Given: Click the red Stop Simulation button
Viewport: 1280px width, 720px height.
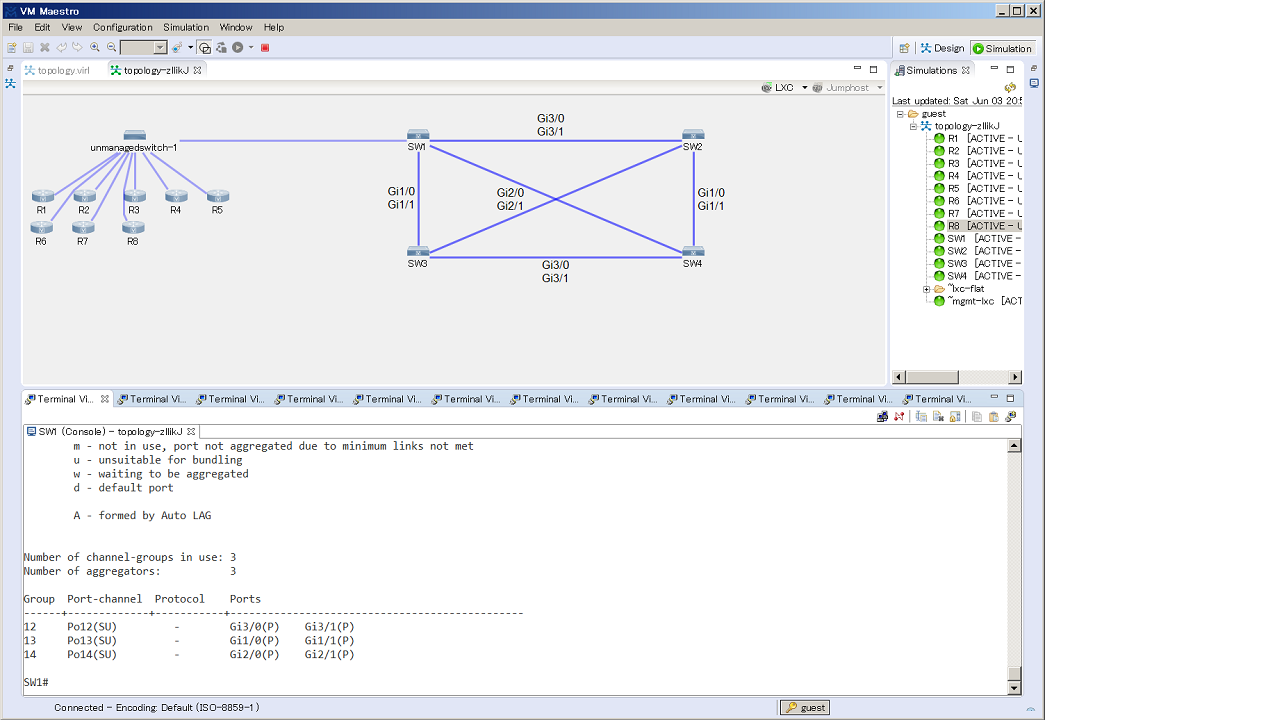Looking at the screenshot, I should tap(265, 47).
